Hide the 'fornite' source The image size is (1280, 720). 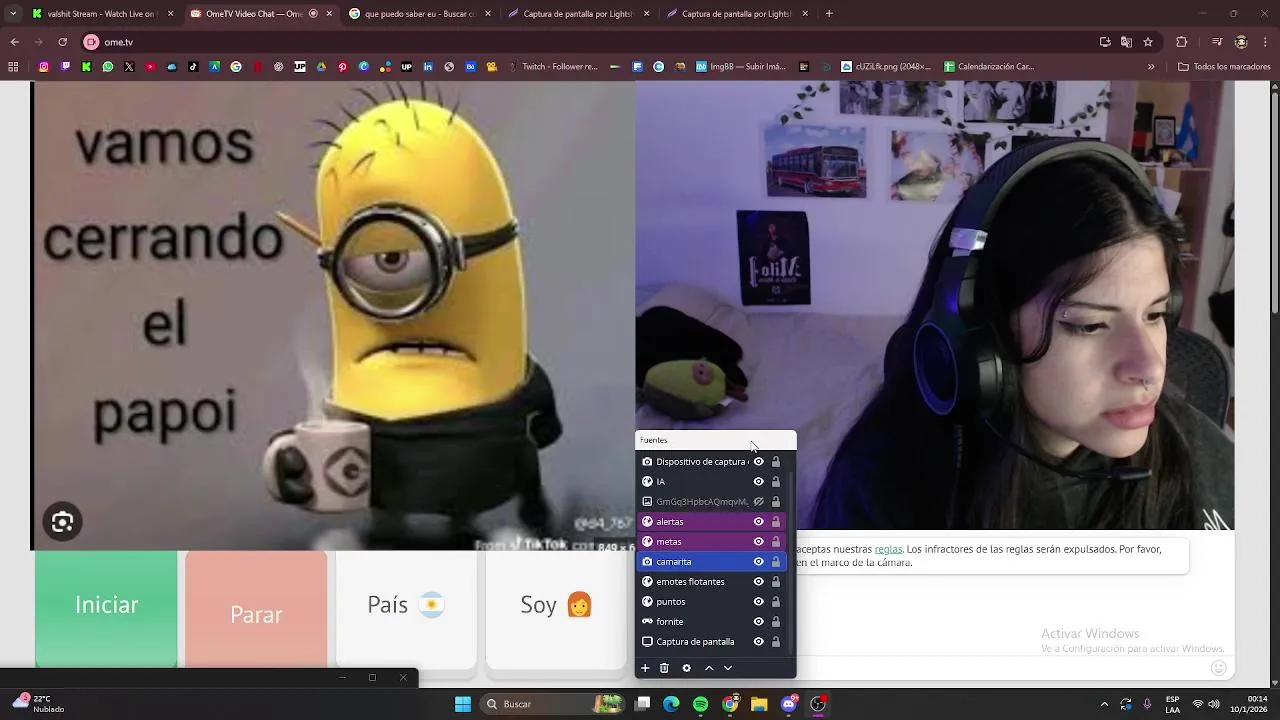[758, 622]
